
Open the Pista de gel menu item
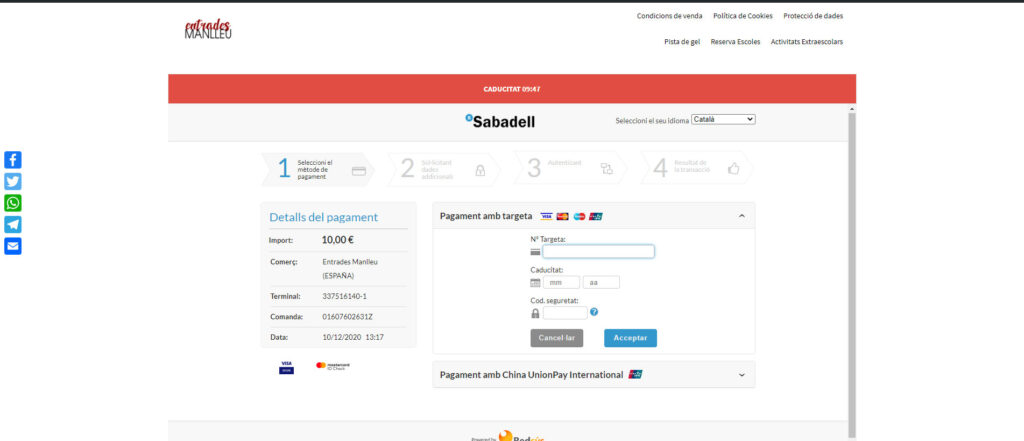click(682, 42)
